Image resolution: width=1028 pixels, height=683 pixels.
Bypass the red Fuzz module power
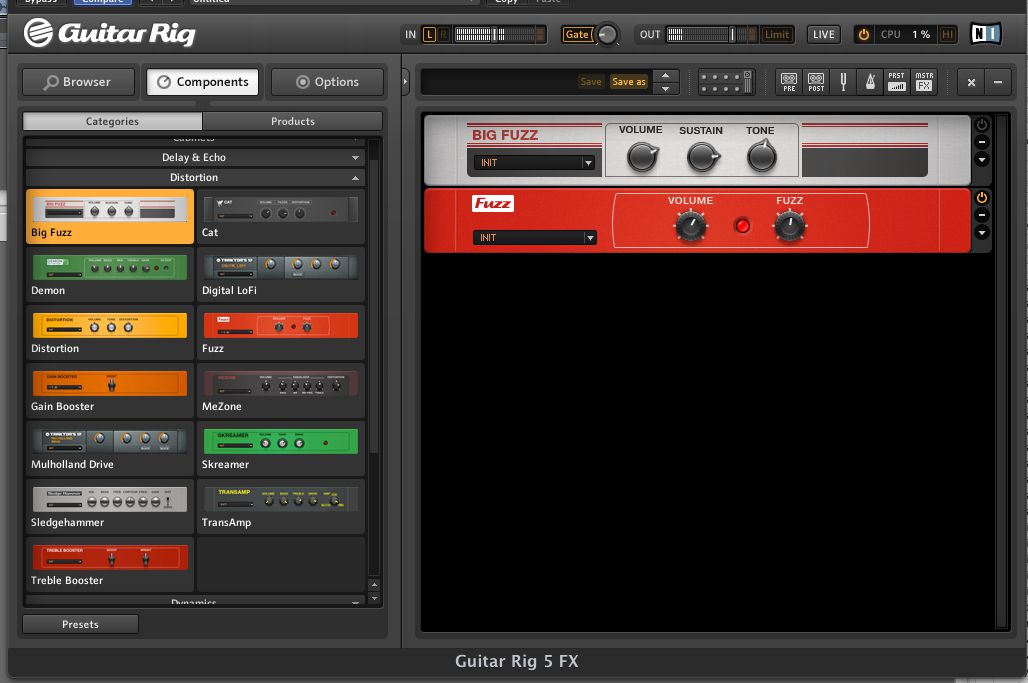coord(981,197)
